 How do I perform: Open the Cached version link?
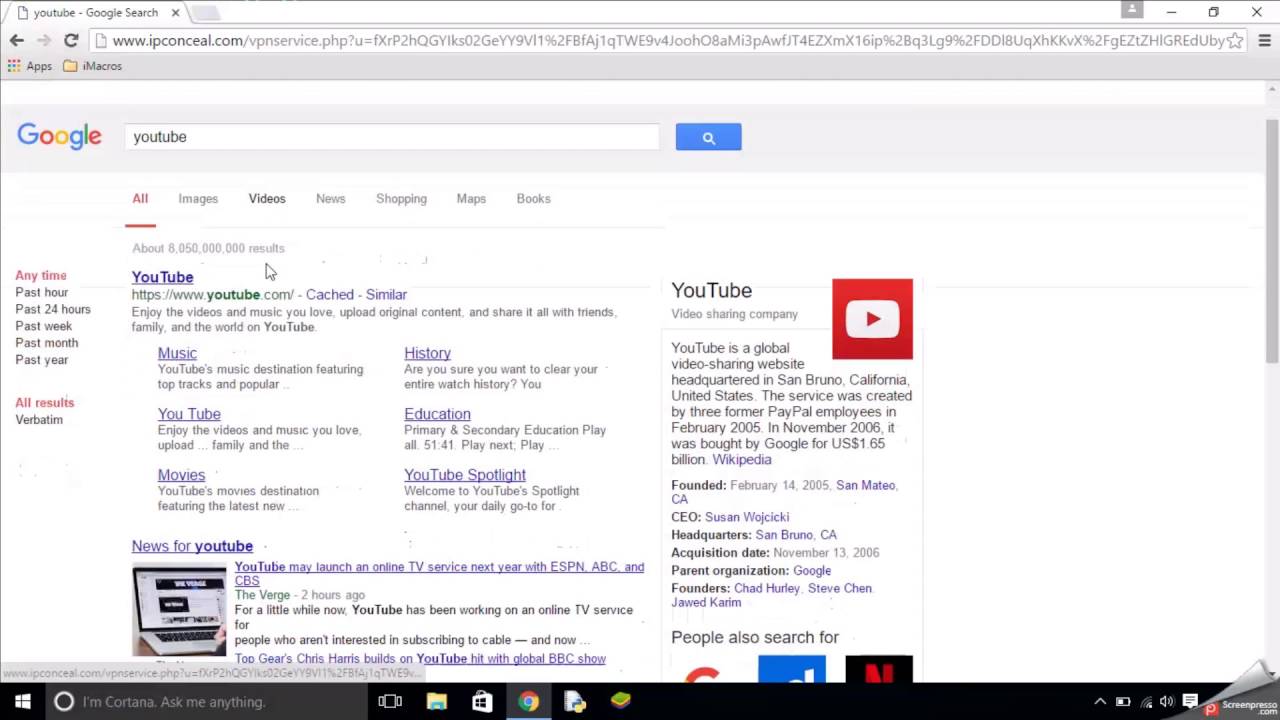330,294
